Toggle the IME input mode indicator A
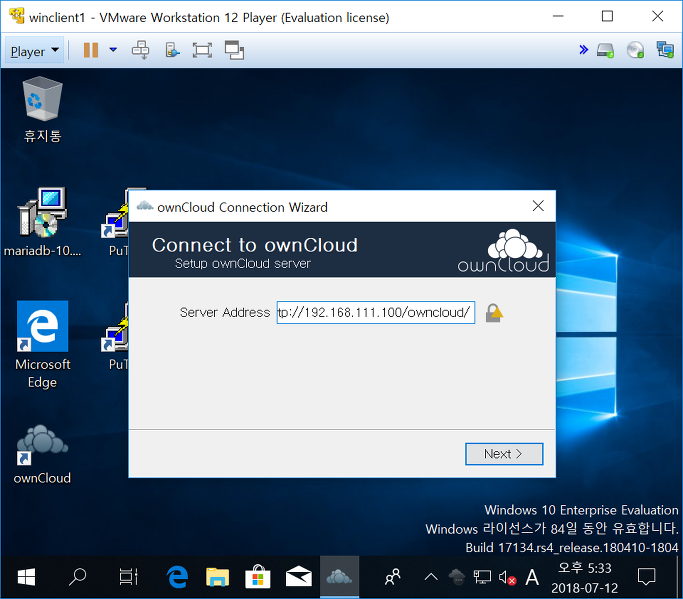This screenshot has width=683, height=599. point(532,578)
